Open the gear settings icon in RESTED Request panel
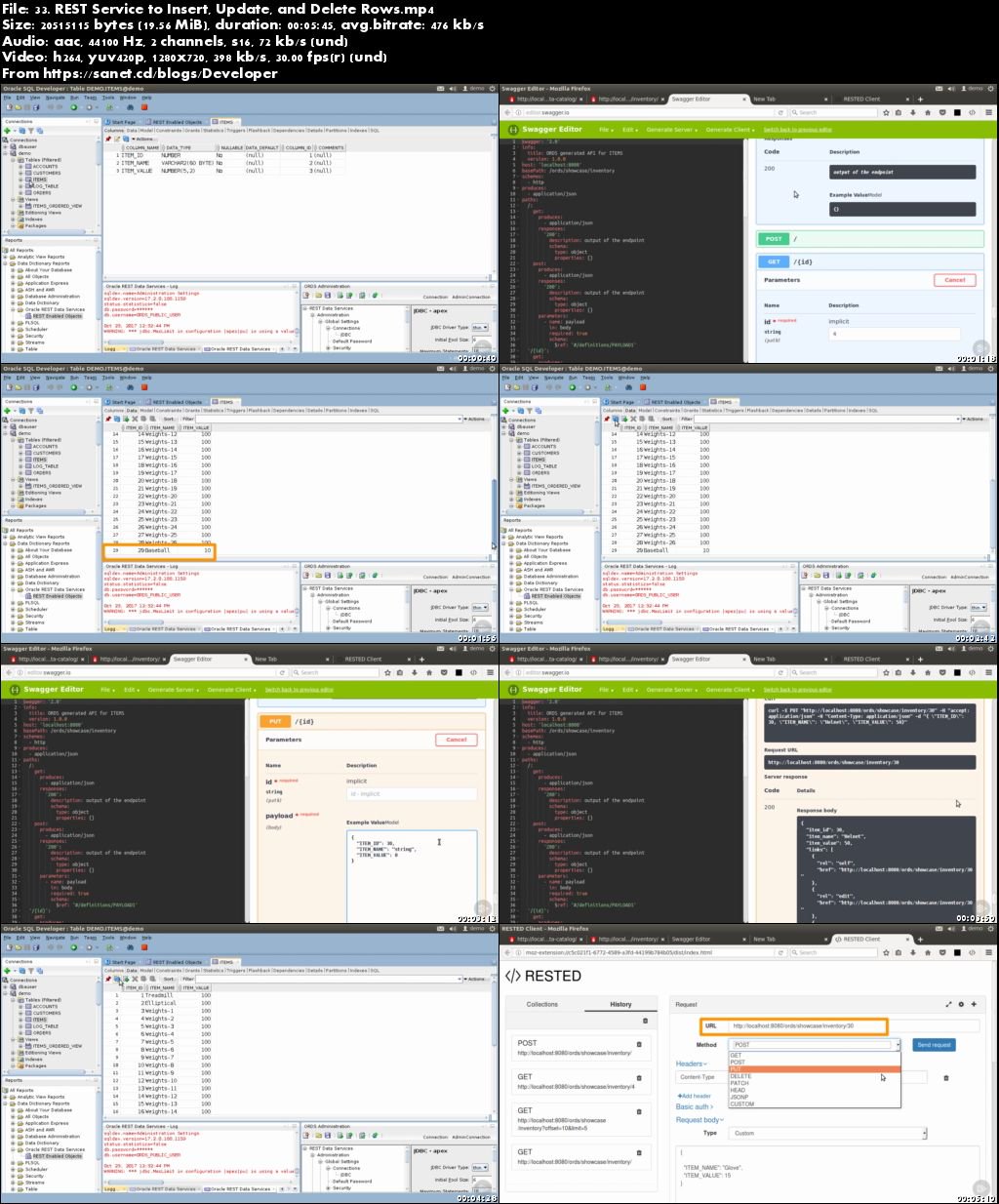999x1204 pixels. click(x=961, y=1004)
